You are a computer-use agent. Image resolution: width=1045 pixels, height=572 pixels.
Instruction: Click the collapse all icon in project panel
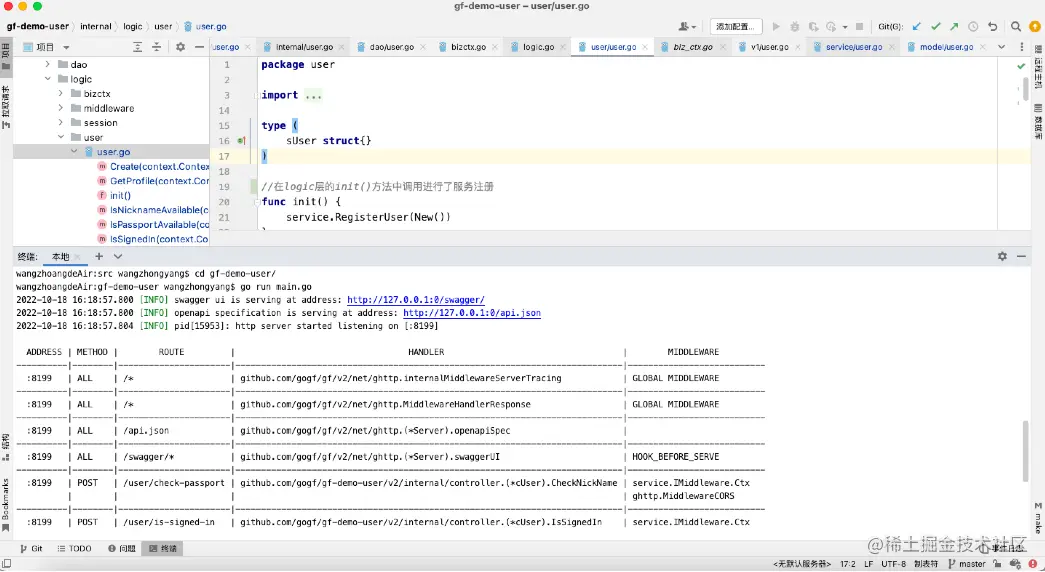(x=157, y=47)
